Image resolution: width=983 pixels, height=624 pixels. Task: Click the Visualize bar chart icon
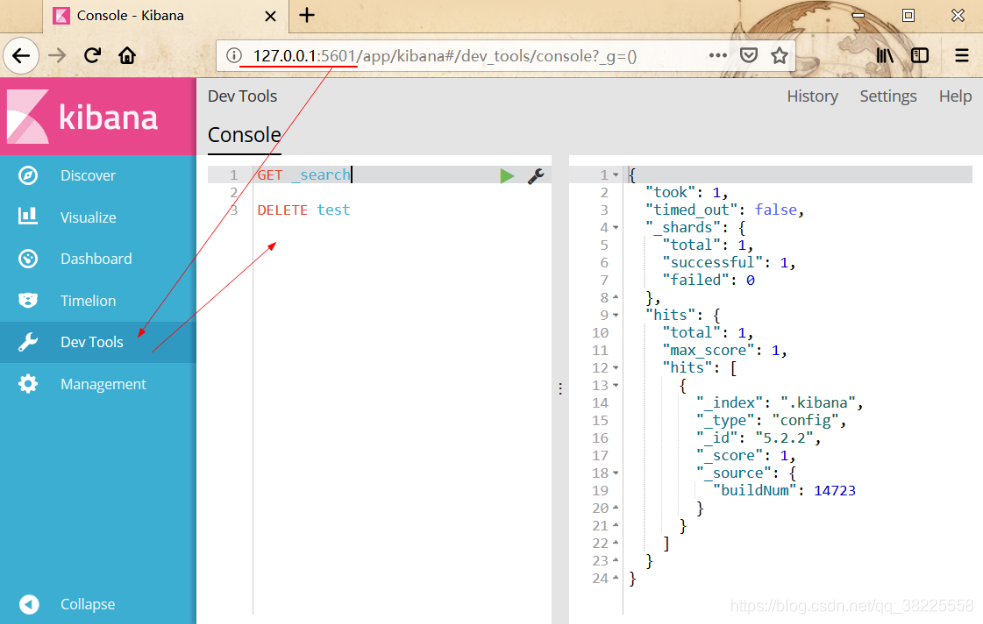pos(28,216)
